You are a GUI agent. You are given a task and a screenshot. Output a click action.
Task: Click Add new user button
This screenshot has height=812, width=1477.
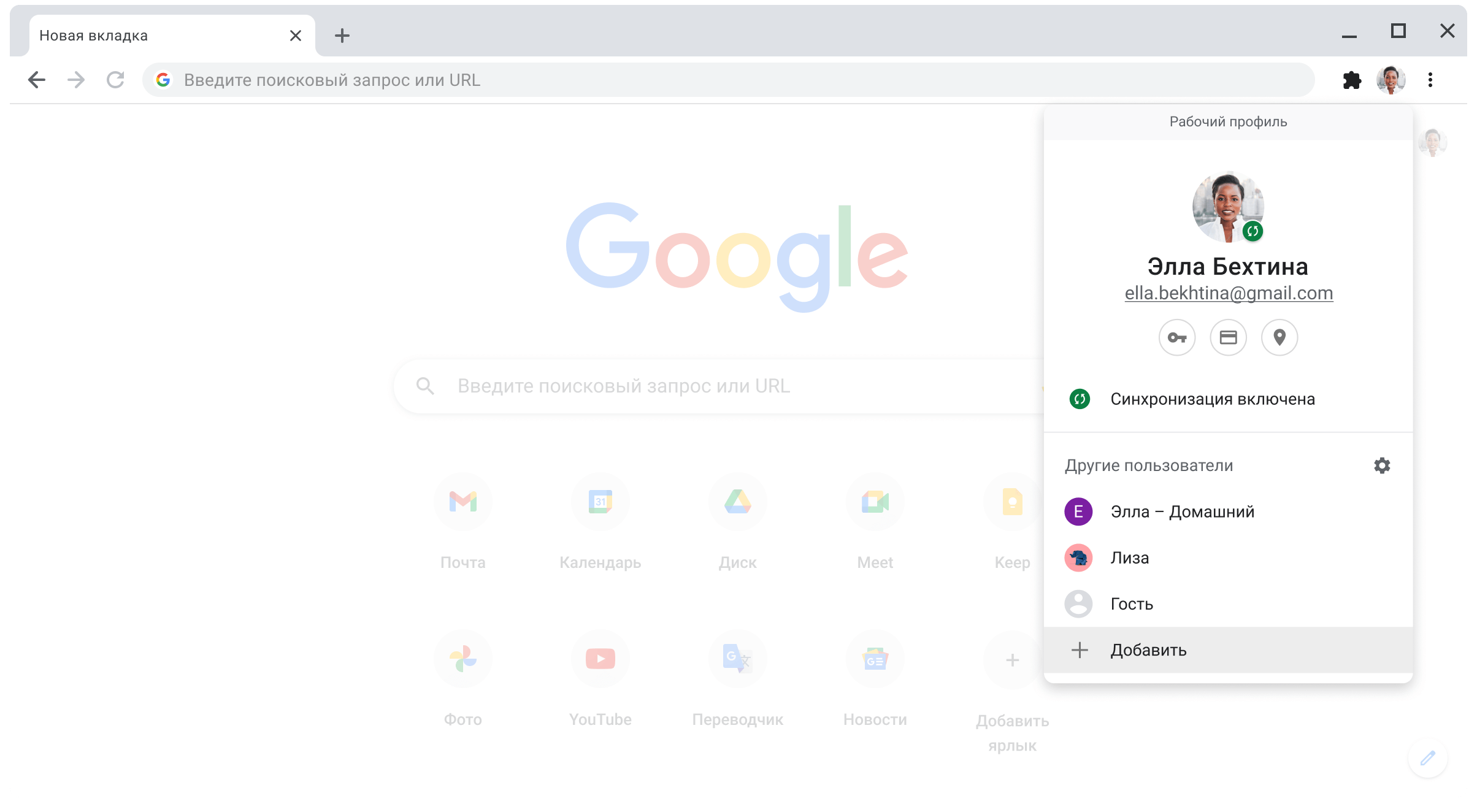[1147, 650]
